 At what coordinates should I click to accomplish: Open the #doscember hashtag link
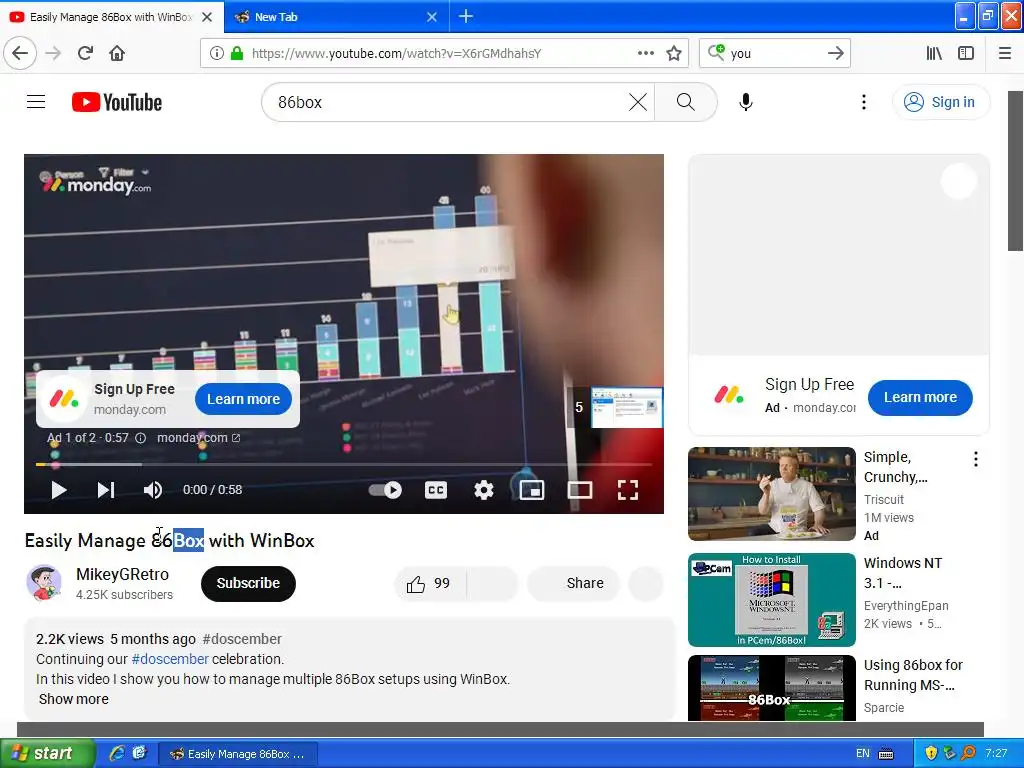click(170, 659)
